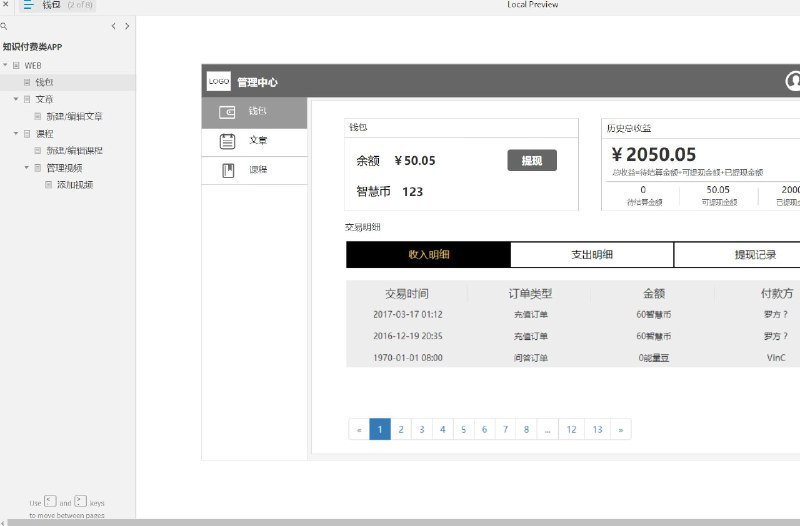The height and width of the screenshot is (526, 800).
Task: Select pagination page 7
Action: [x=506, y=430]
